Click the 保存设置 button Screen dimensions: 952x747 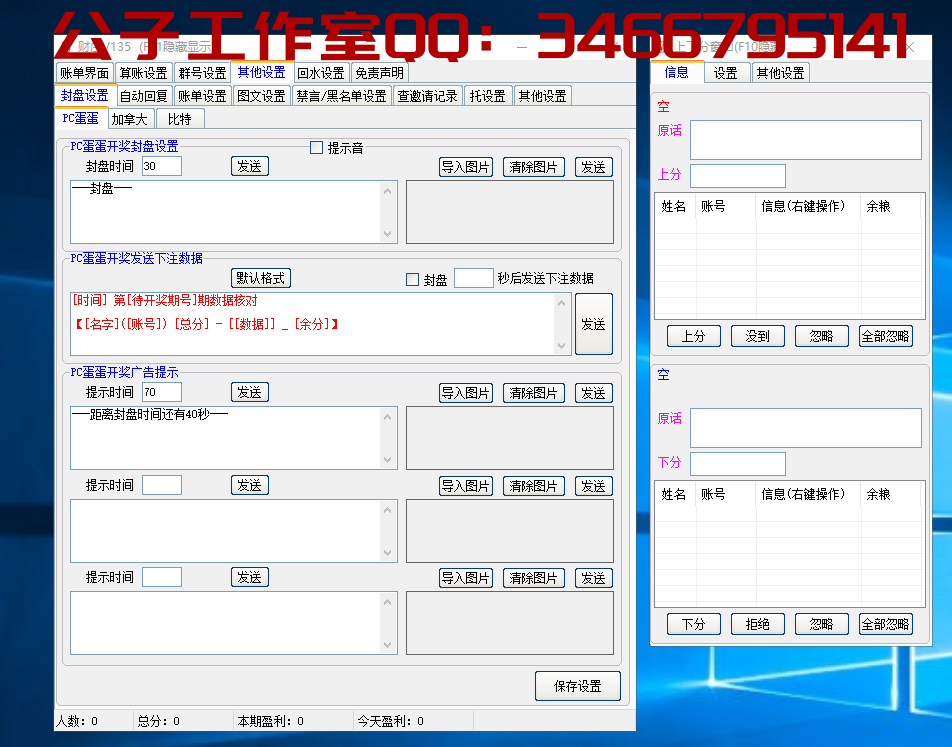click(x=577, y=686)
